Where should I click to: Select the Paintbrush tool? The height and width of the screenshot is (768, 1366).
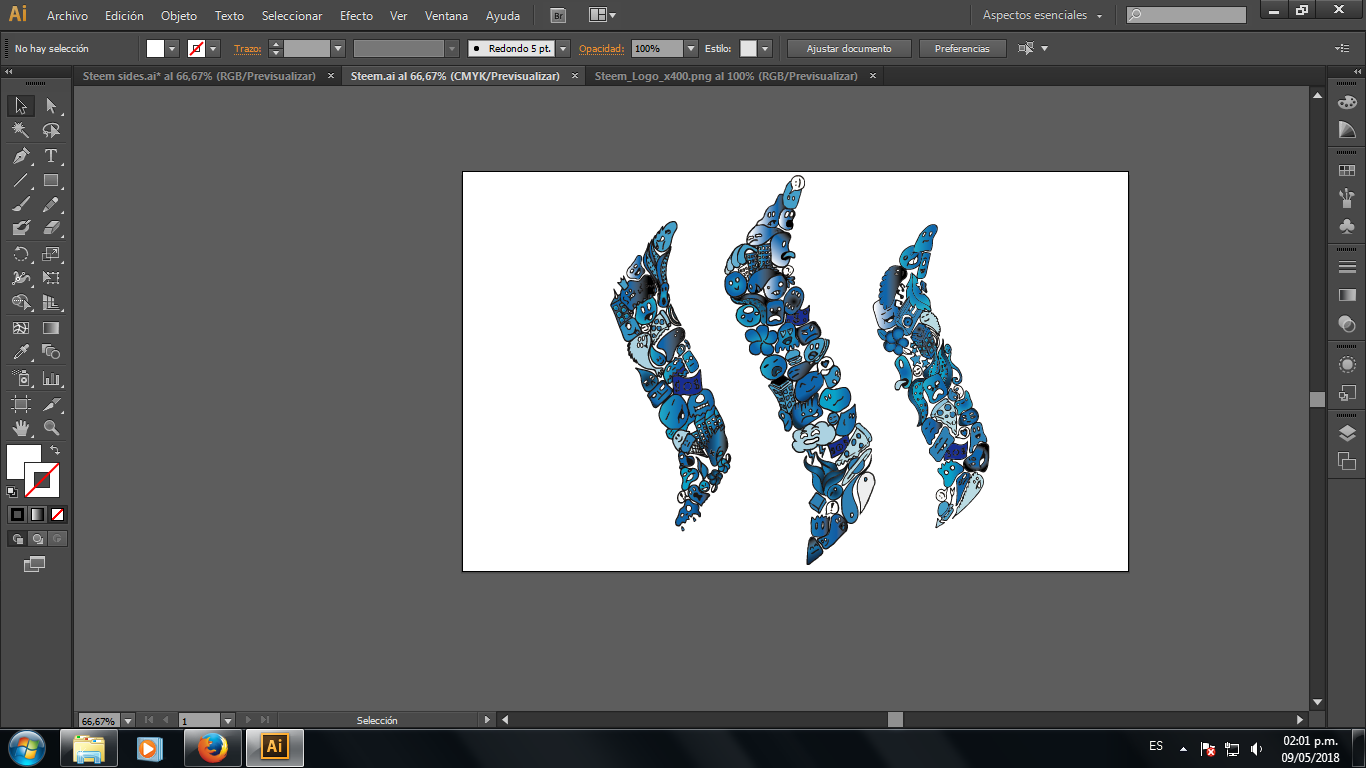(x=20, y=205)
